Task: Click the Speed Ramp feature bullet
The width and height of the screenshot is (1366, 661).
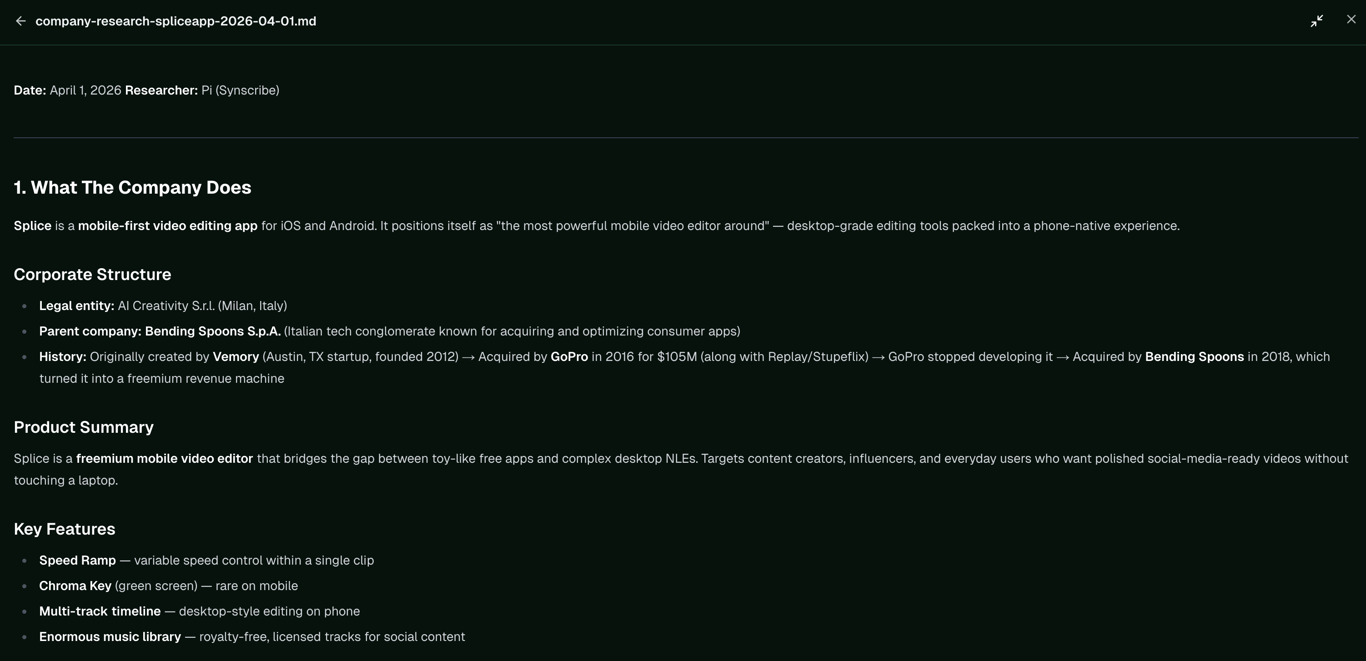Action: [x=206, y=561]
